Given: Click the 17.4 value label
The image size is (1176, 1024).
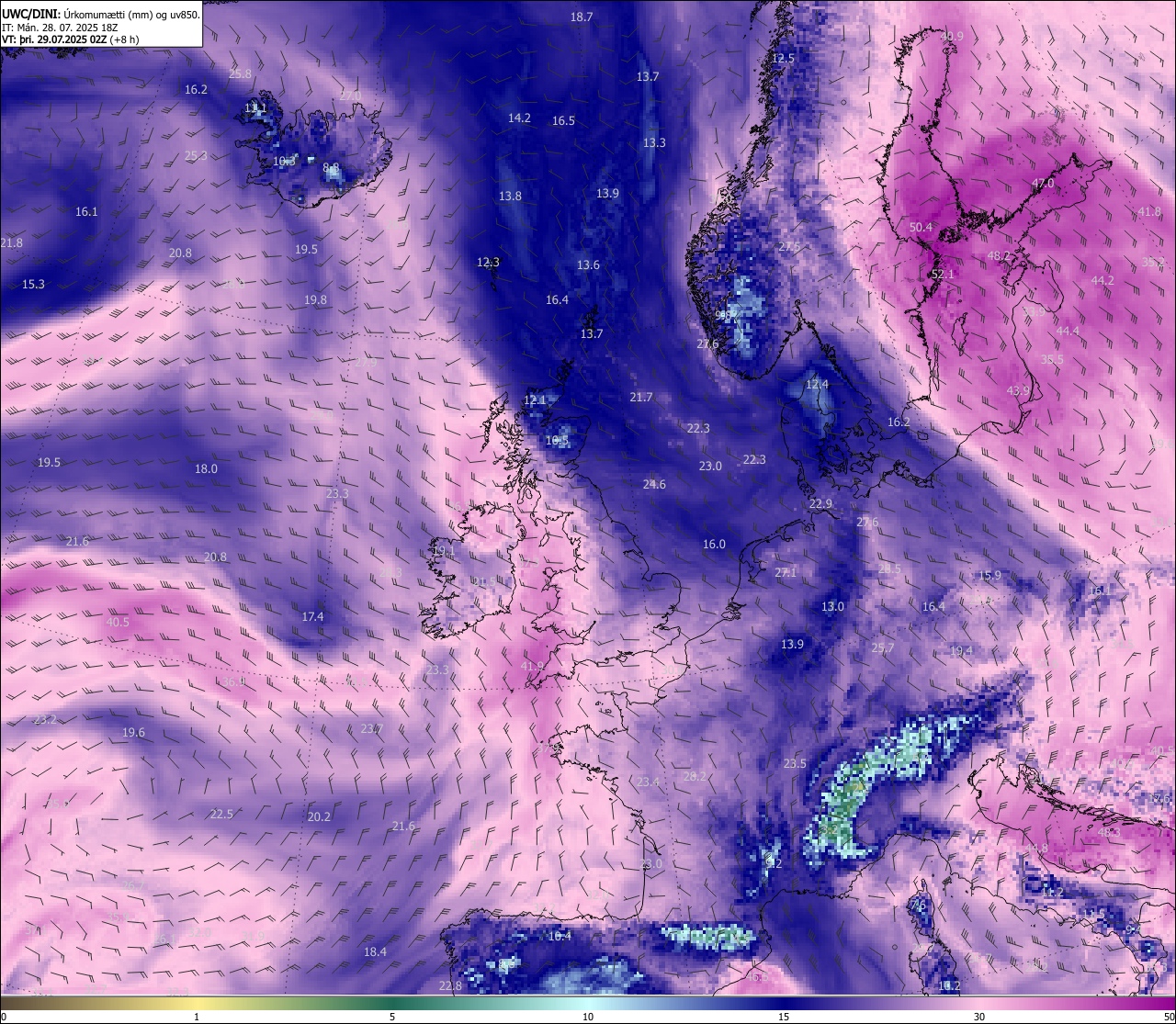Looking at the screenshot, I should tap(312, 616).
